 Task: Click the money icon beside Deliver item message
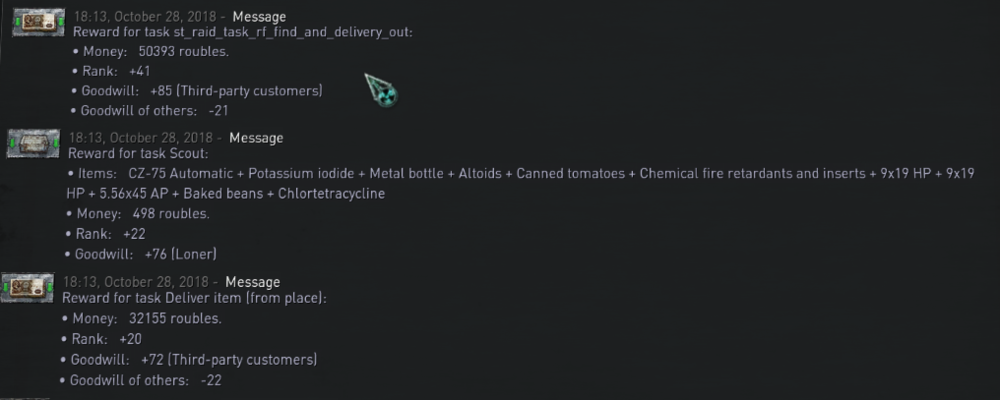tap(27, 288)
